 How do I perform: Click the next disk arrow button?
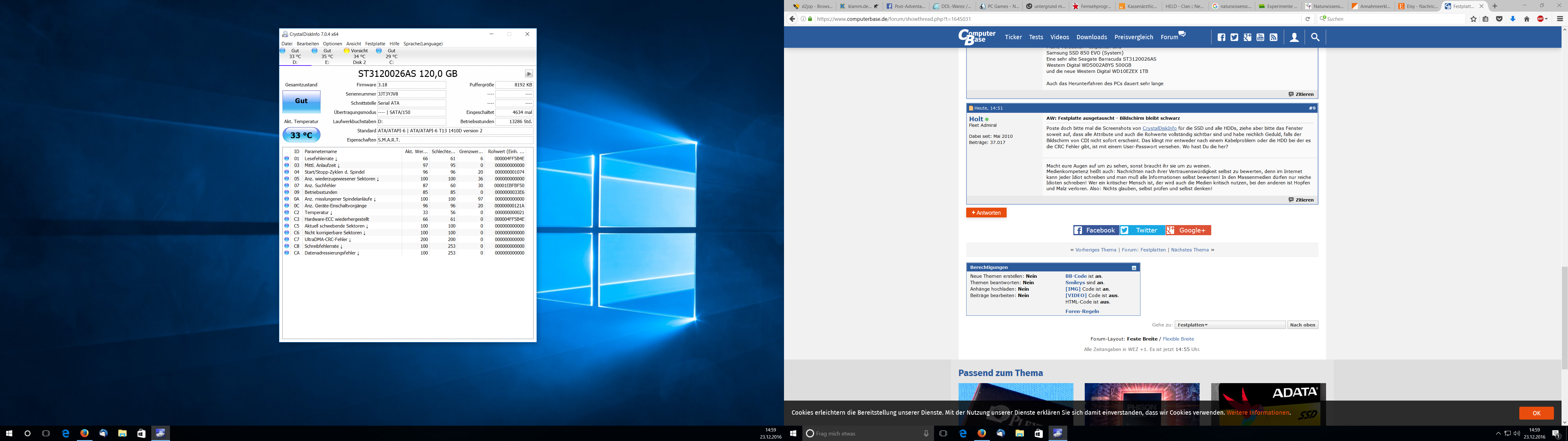coord(528,74)
